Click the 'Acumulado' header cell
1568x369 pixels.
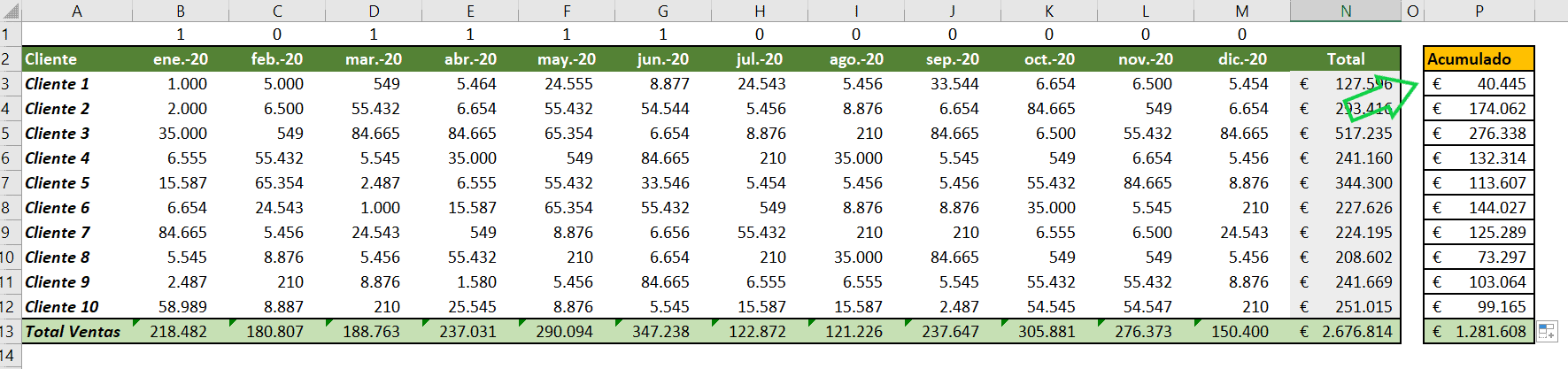pyautogui.click(x=1479, y=59)
